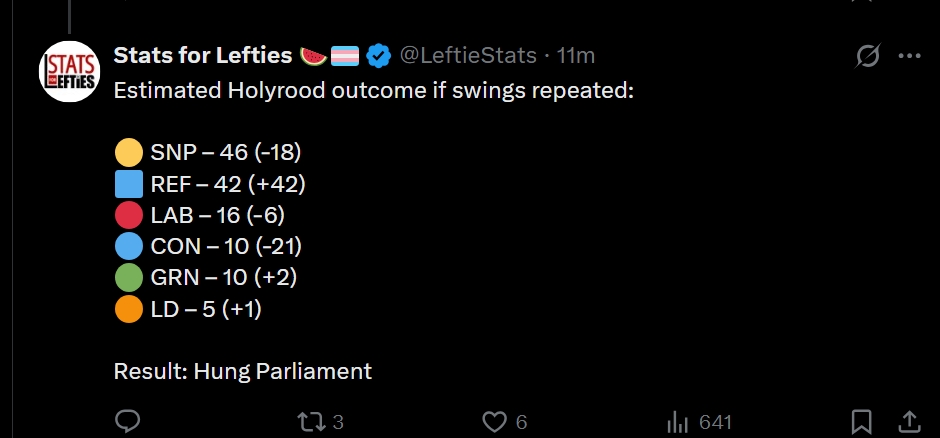Open the three-dot more options menu
The image size is (940, 438).
(909, 56)
